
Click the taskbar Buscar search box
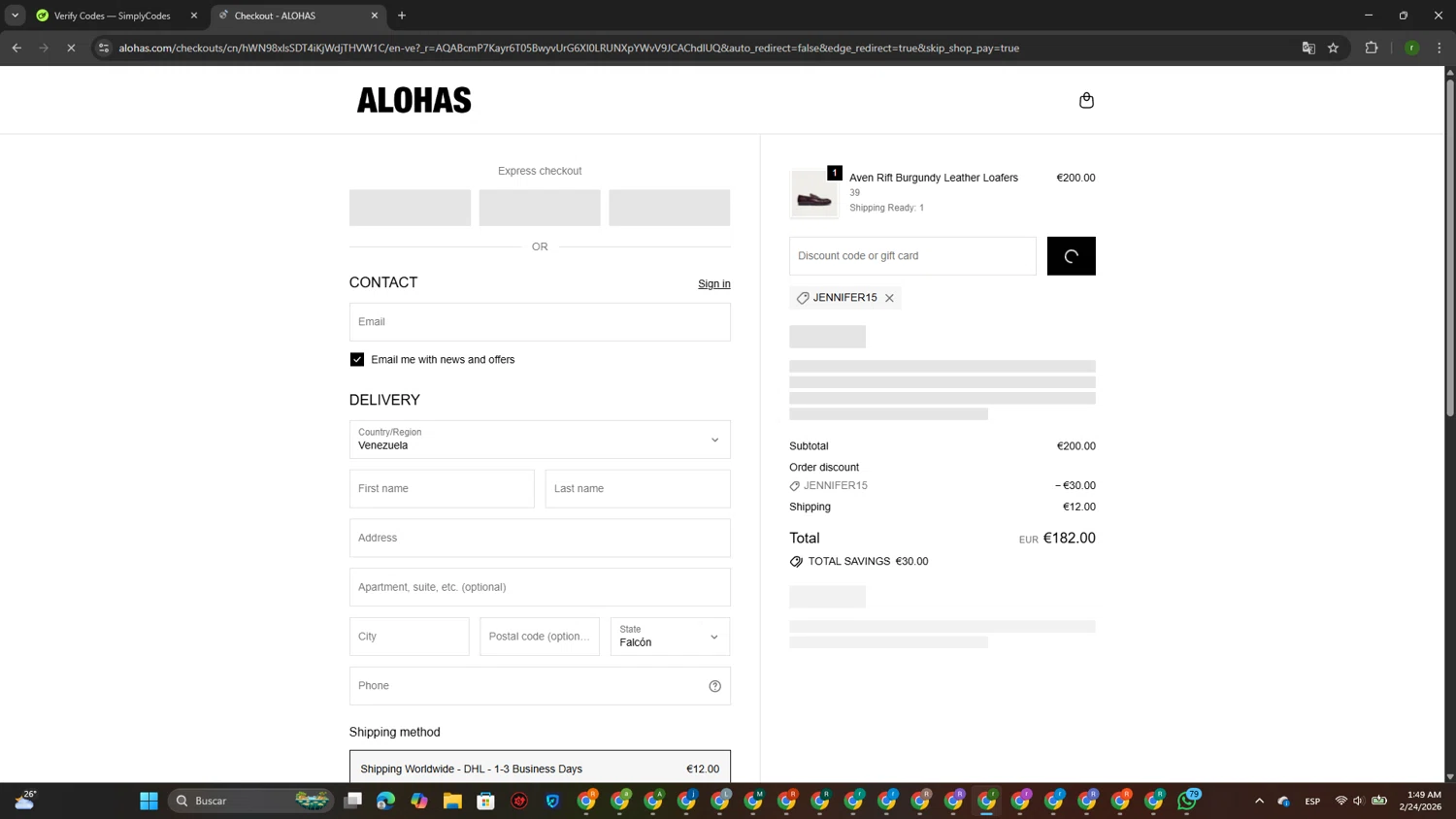click(250, 801)
